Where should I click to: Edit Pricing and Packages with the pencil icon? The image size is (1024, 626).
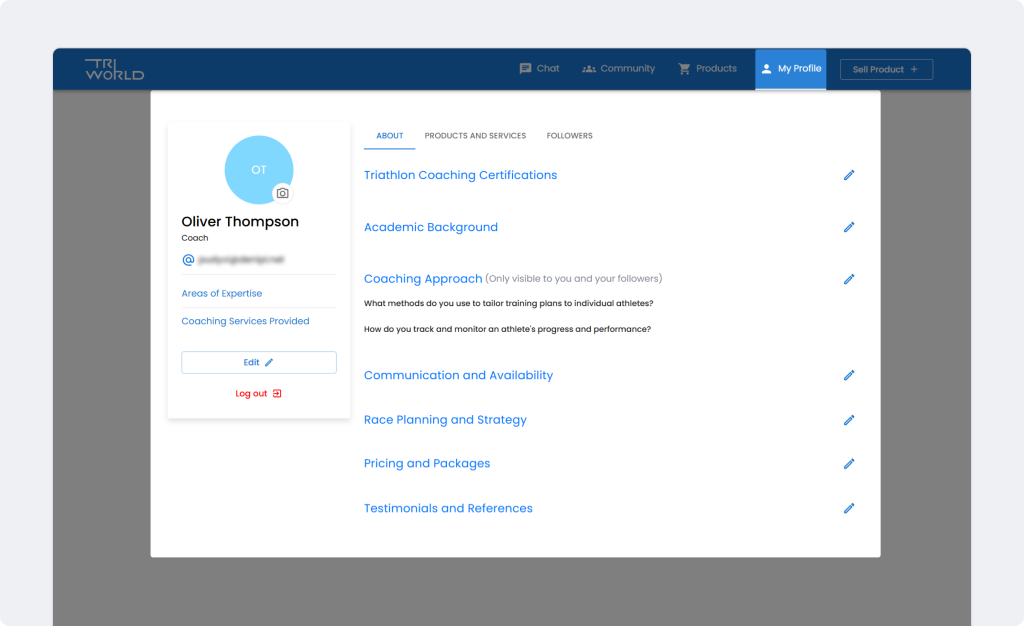(x=849, y=464)
